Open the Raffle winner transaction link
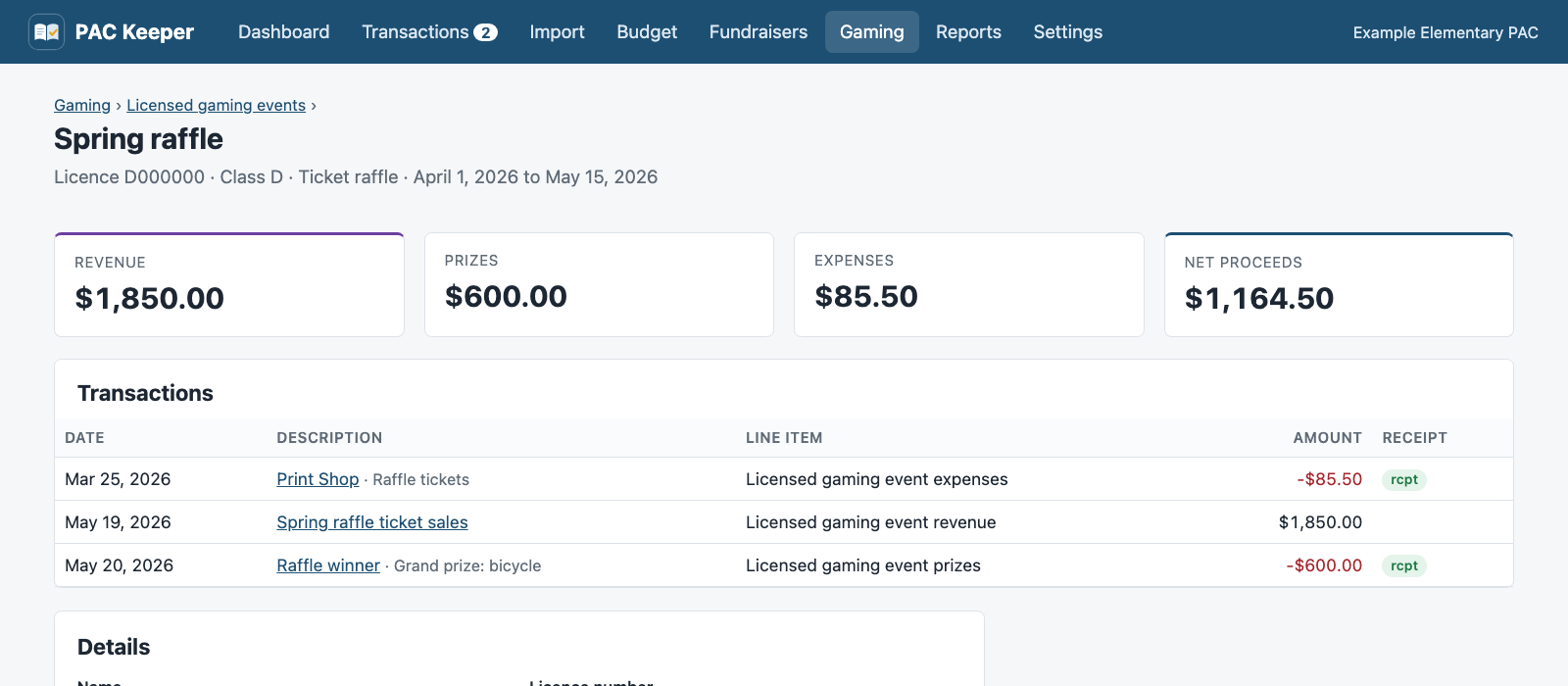The width and height of the screenshot is (1568, 686). coord(328,565)
